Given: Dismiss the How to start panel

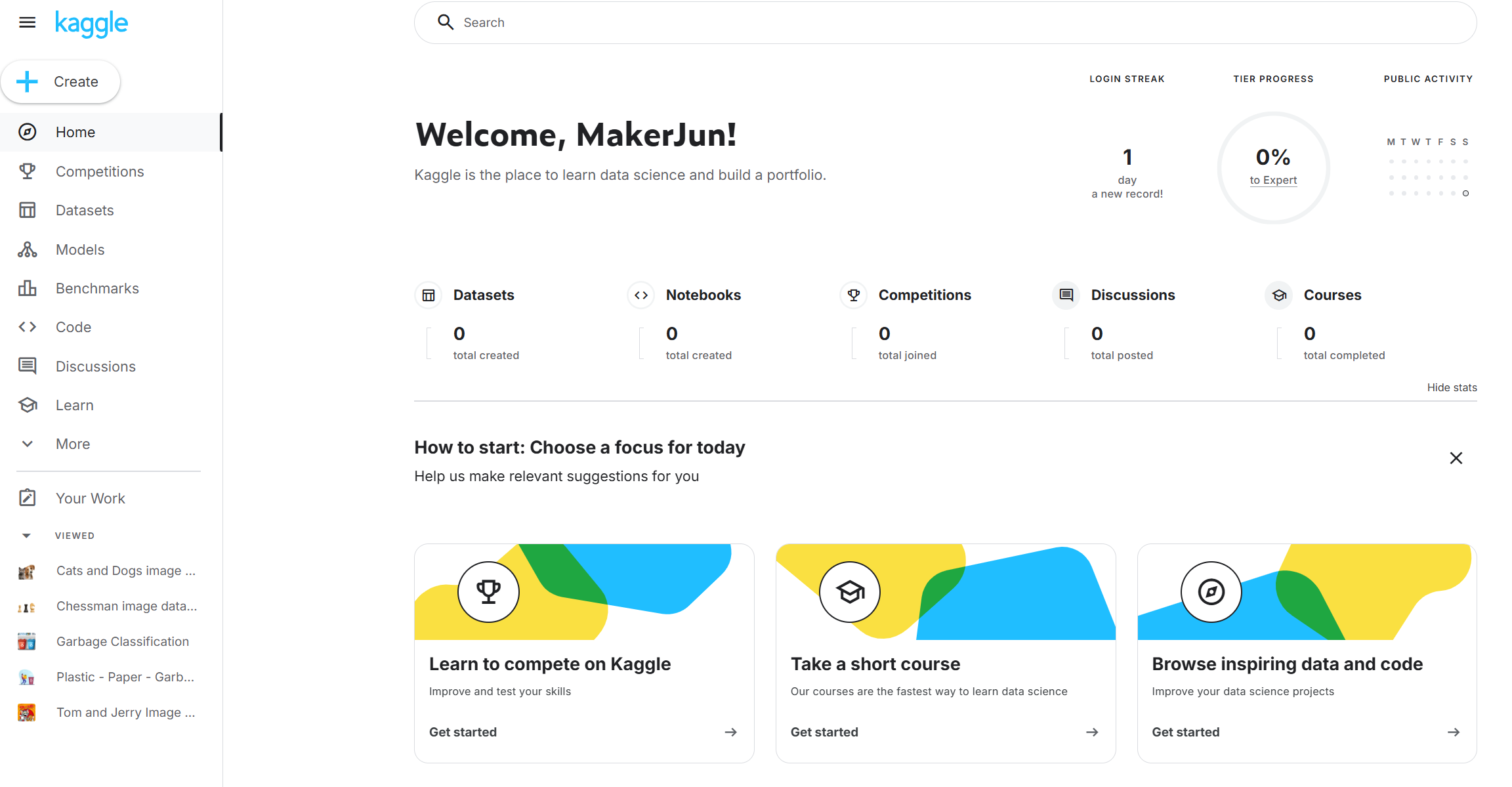Looking at the screenshot, I should click(x=1456, y=458).
